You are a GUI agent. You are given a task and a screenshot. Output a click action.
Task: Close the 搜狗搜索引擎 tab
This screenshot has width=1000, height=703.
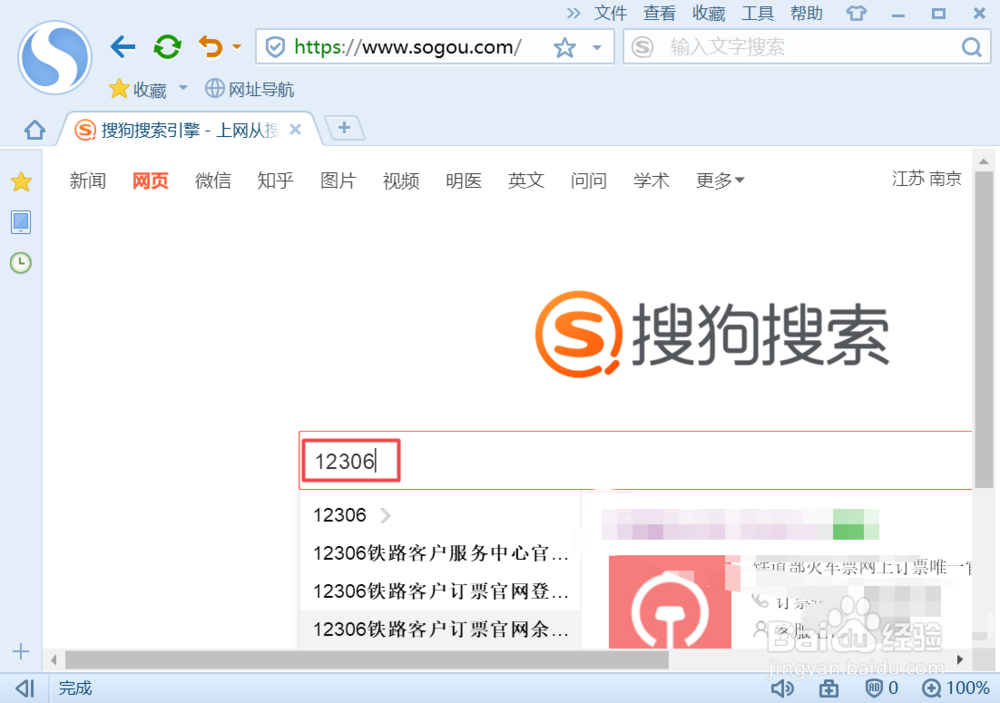(295, 130)
